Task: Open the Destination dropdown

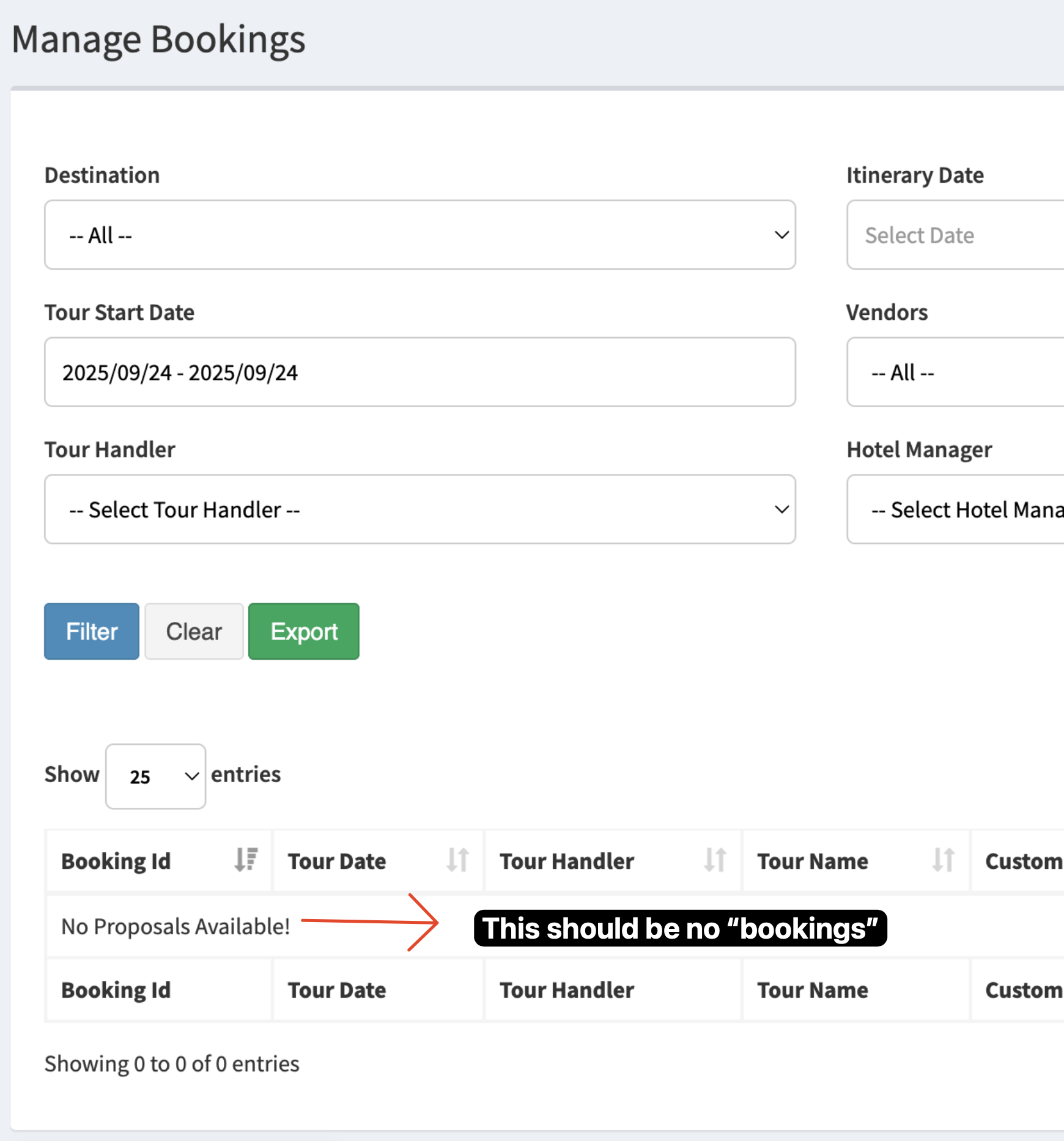Action: click(419, 235)
